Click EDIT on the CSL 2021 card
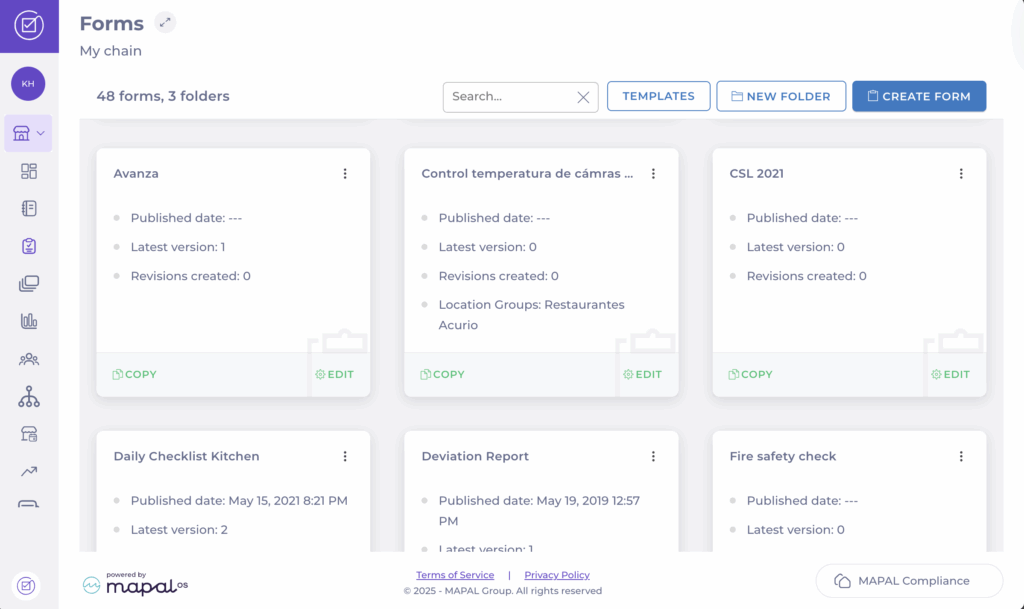Viewport: 1024px width, 609px height. click(950, 375)
